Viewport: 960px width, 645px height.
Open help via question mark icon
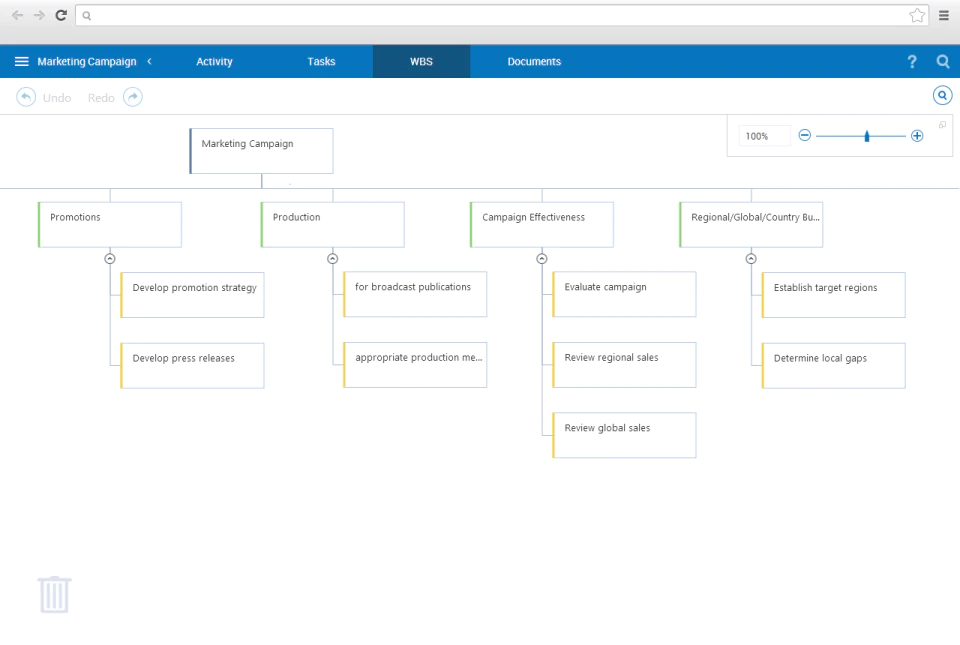[912, 61]
